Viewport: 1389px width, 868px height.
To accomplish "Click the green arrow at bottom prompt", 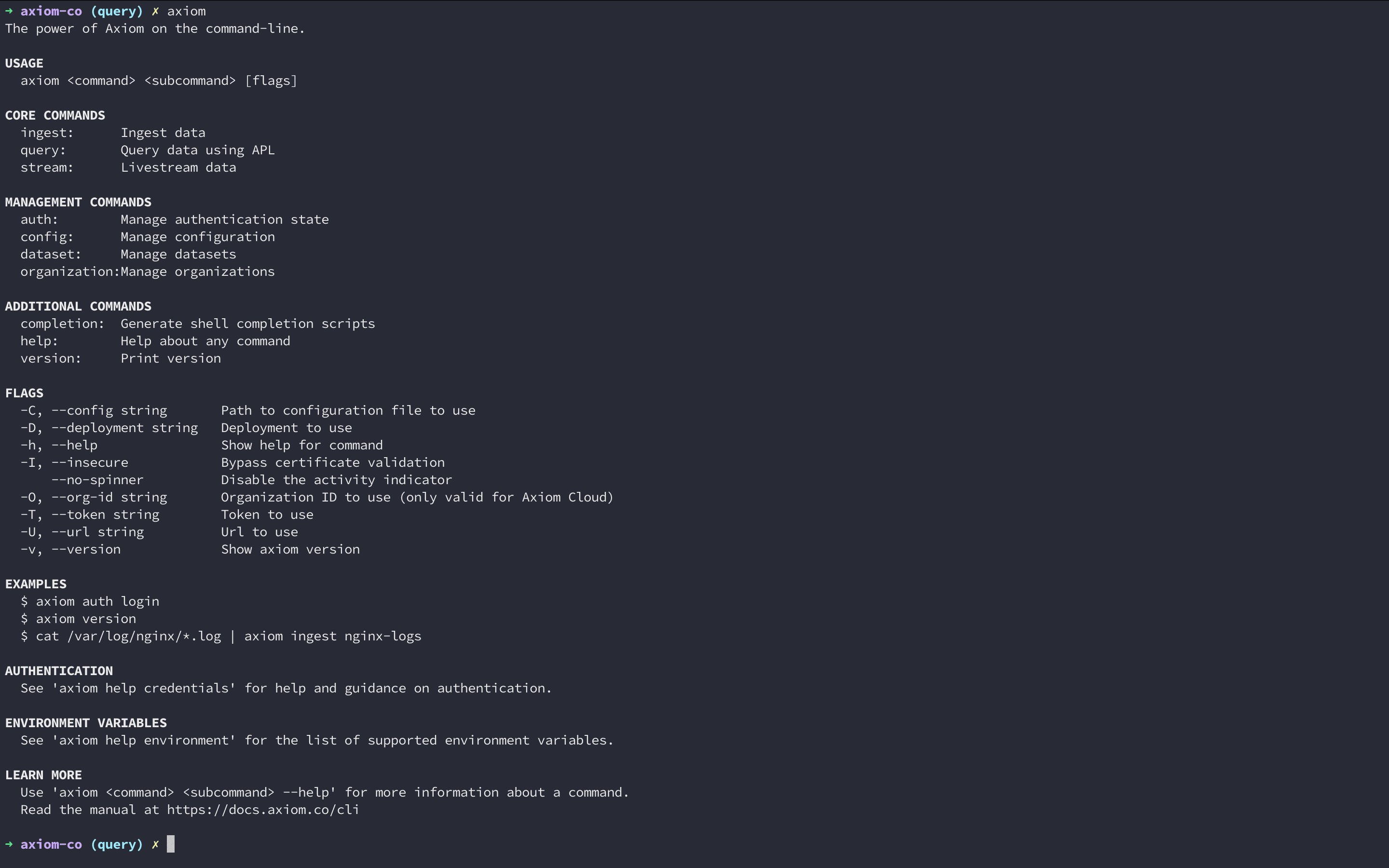I will click(9, 844).
